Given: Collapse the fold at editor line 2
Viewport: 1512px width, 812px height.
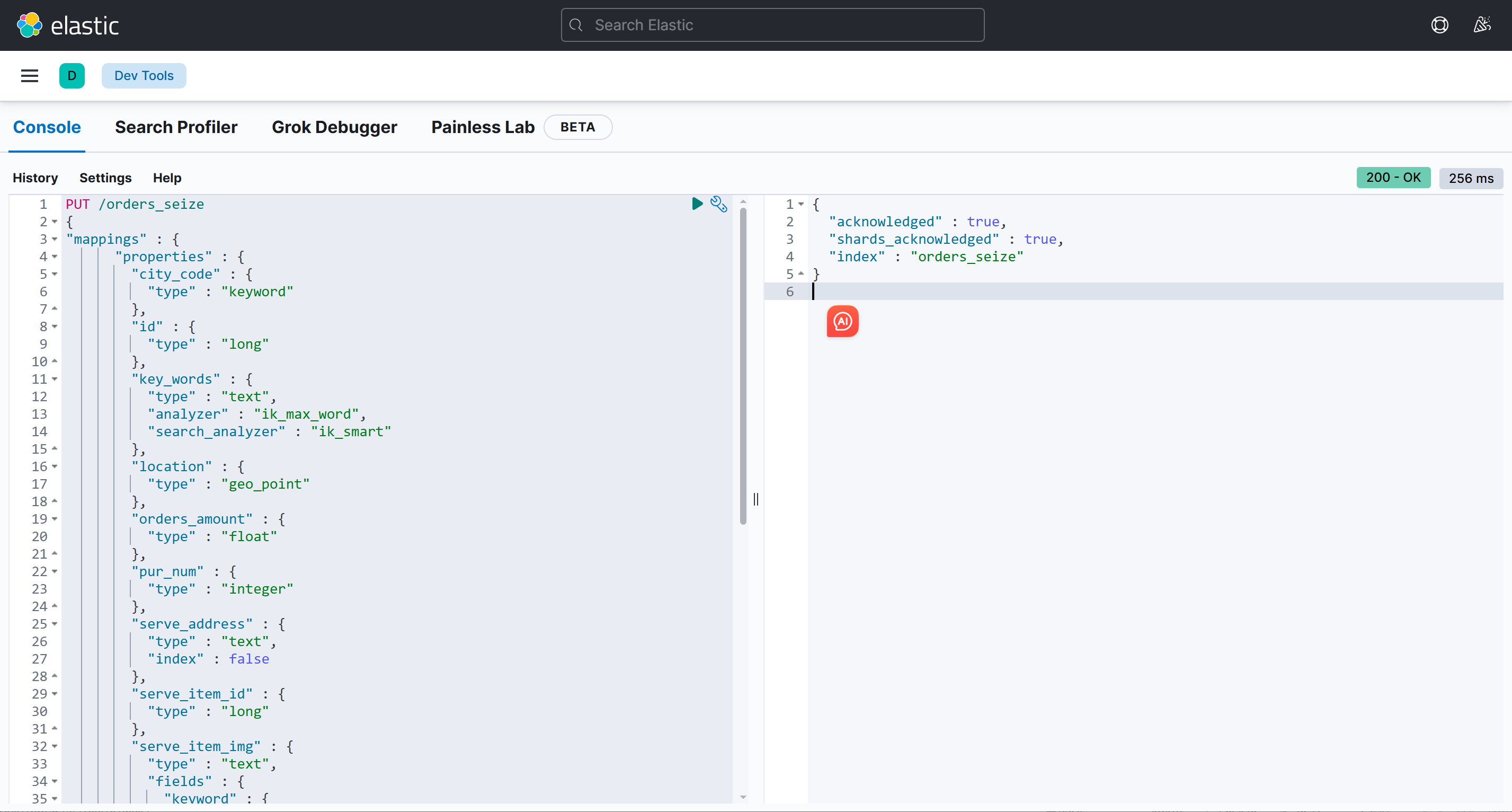Looking at the screenshot, I should 55,222.
